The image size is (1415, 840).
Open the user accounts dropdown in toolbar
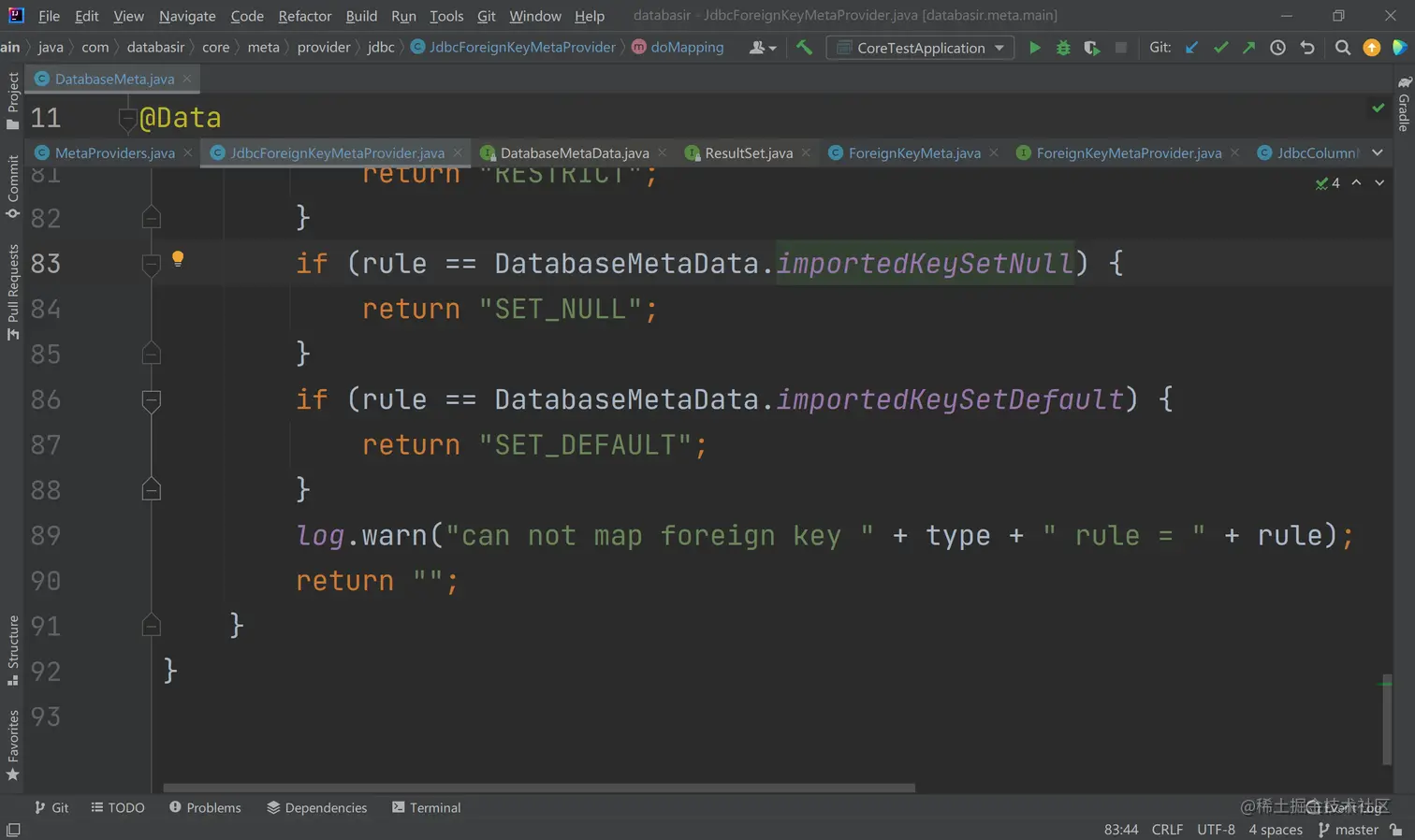[763, 48]
